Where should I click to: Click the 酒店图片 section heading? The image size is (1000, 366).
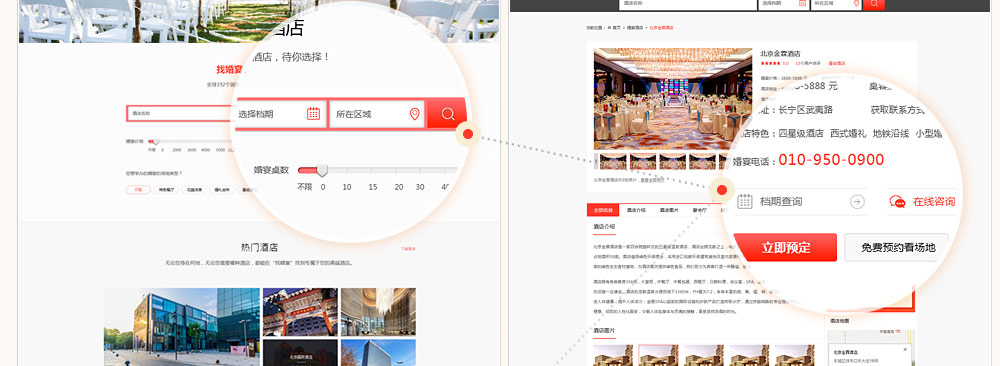(x=604, y=331)
